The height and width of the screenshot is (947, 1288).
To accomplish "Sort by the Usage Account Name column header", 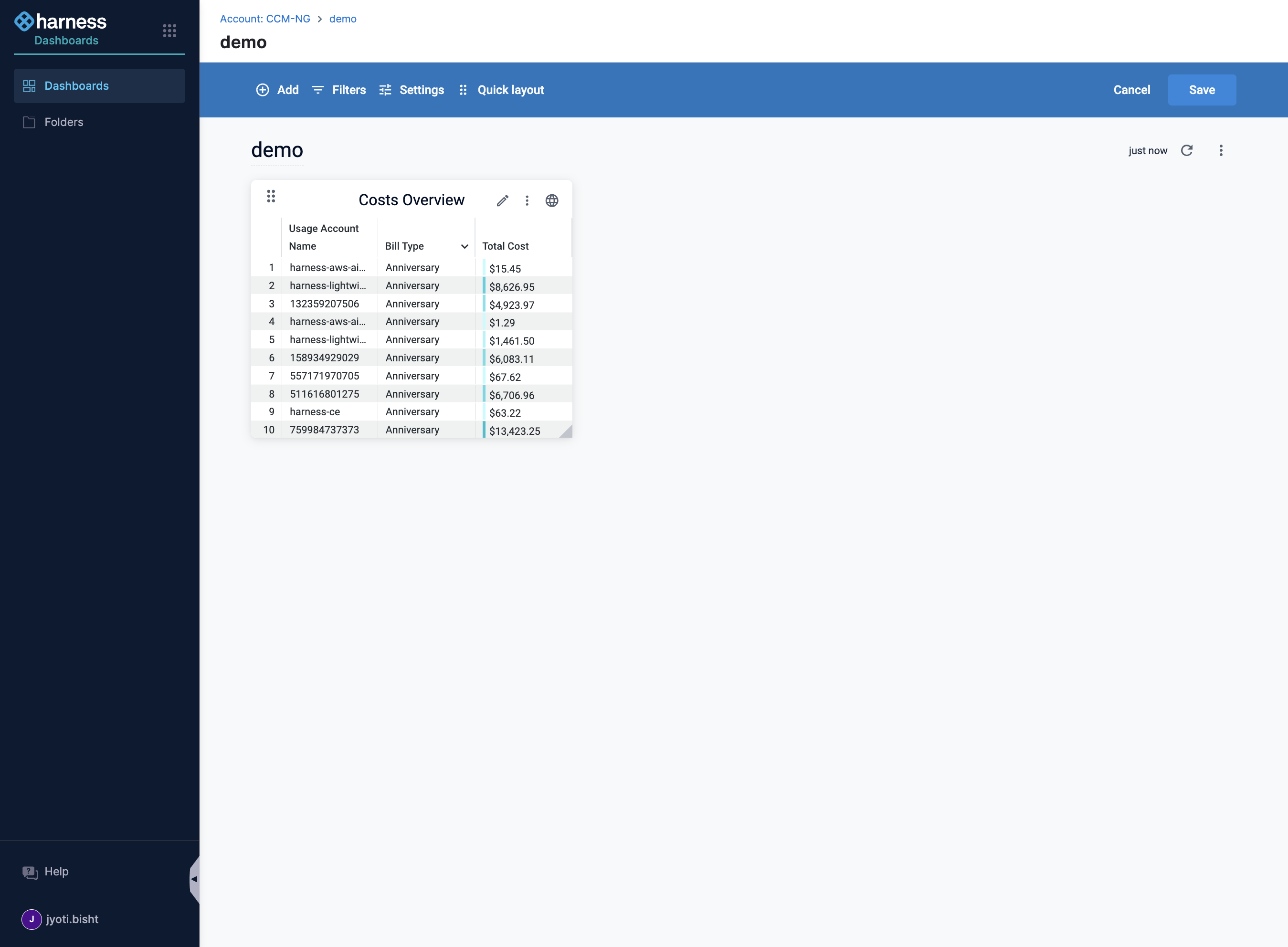I will coord(329,237).
